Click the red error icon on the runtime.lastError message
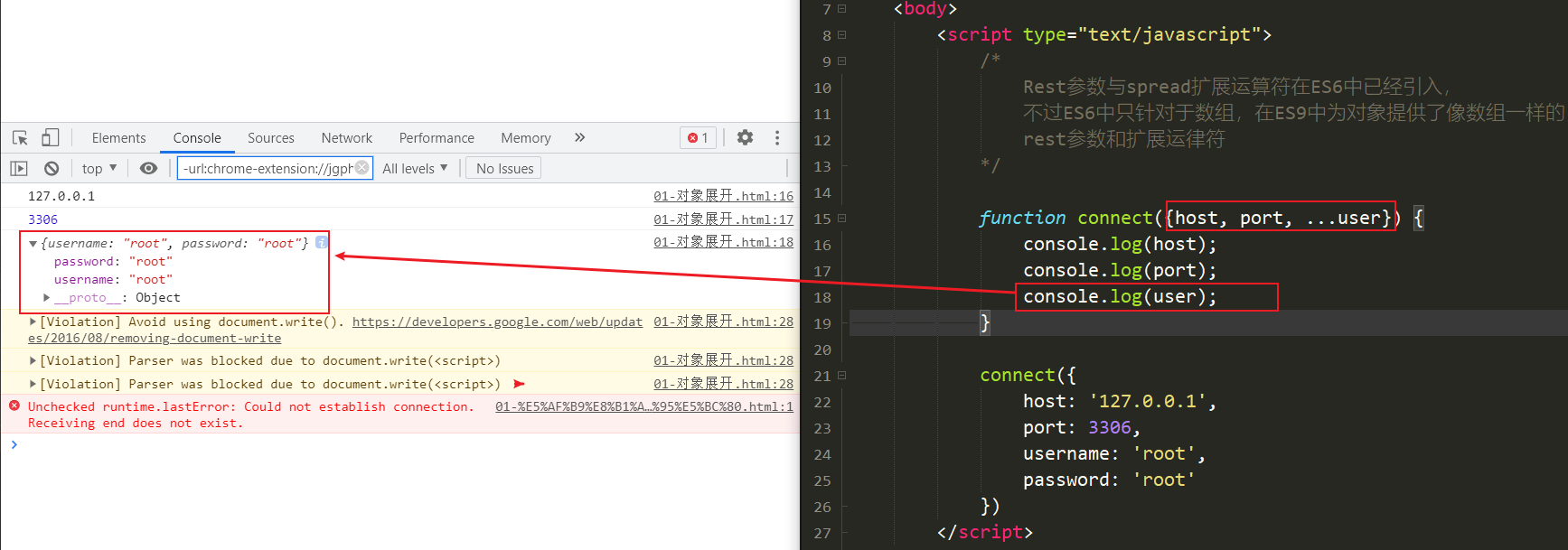The image size is (1568, 550). point(14,406)
